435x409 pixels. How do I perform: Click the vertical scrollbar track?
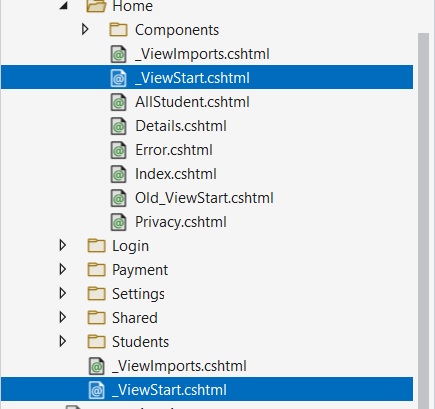[423, 220]
